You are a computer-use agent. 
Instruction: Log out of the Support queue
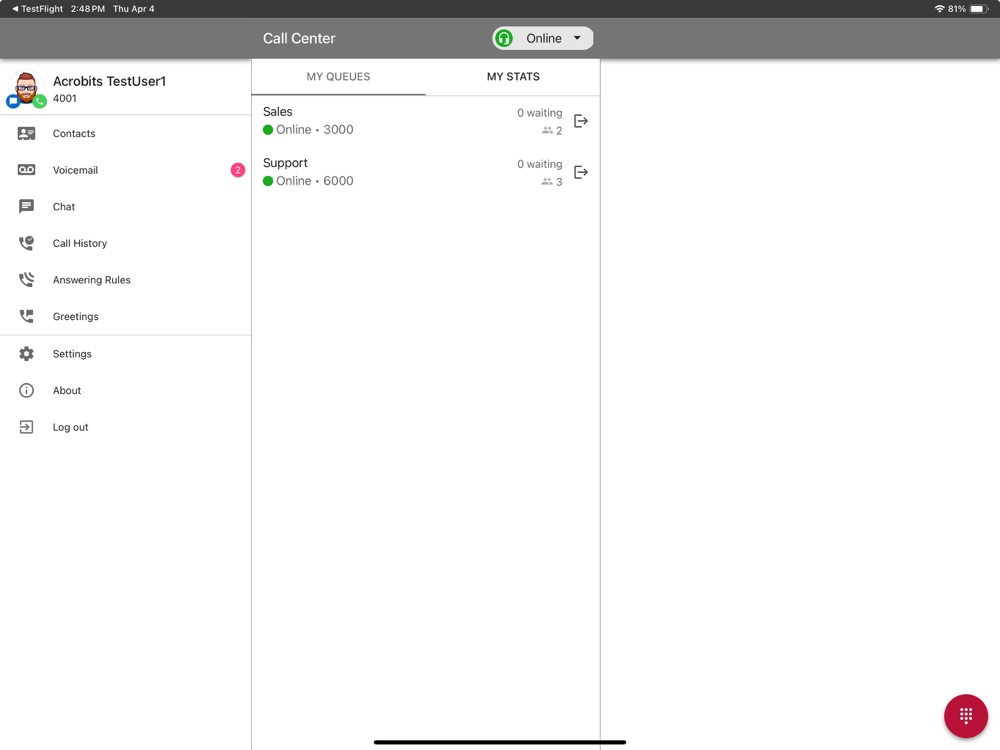click(581, 172)
